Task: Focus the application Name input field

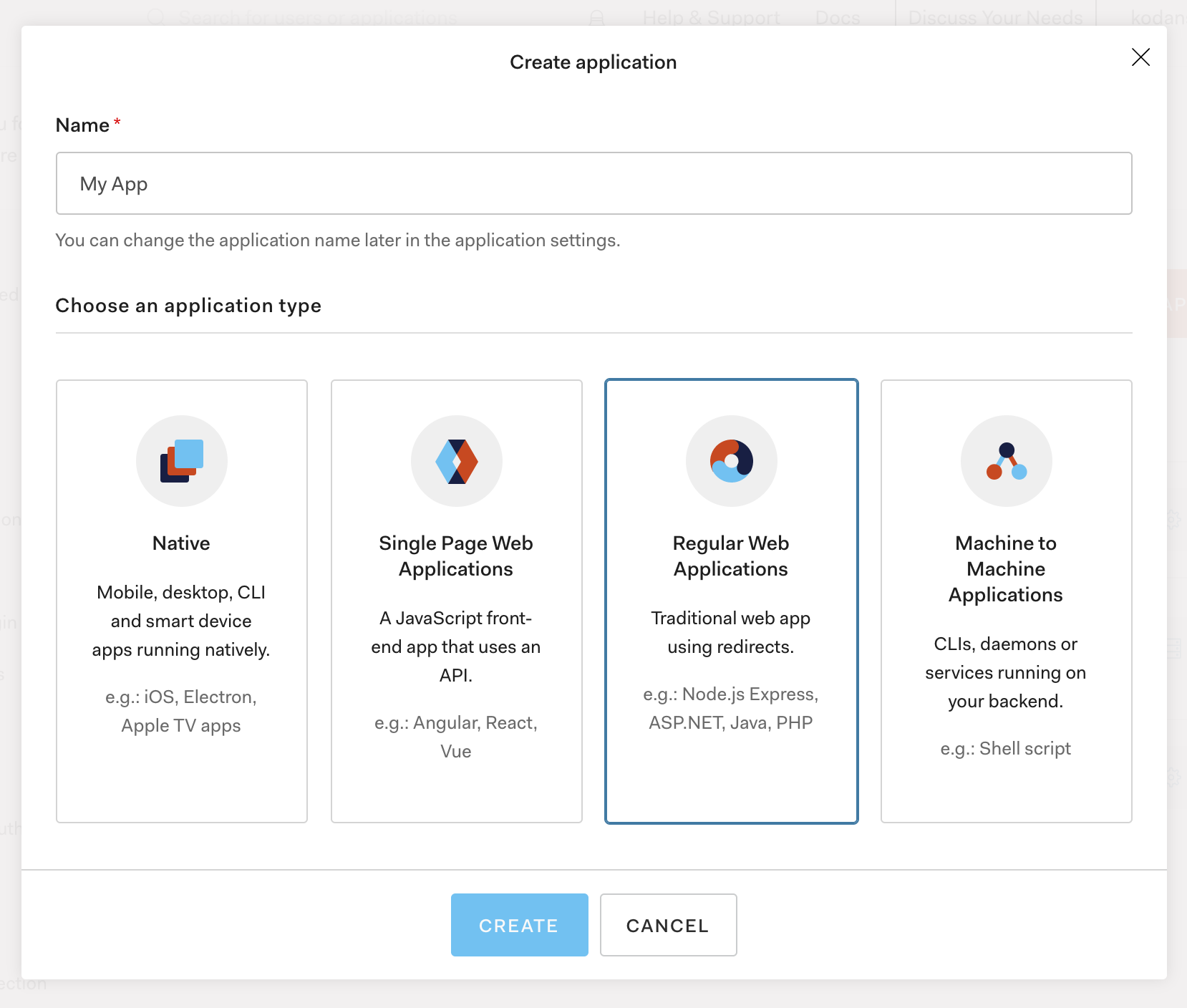Action: [594, 183]
